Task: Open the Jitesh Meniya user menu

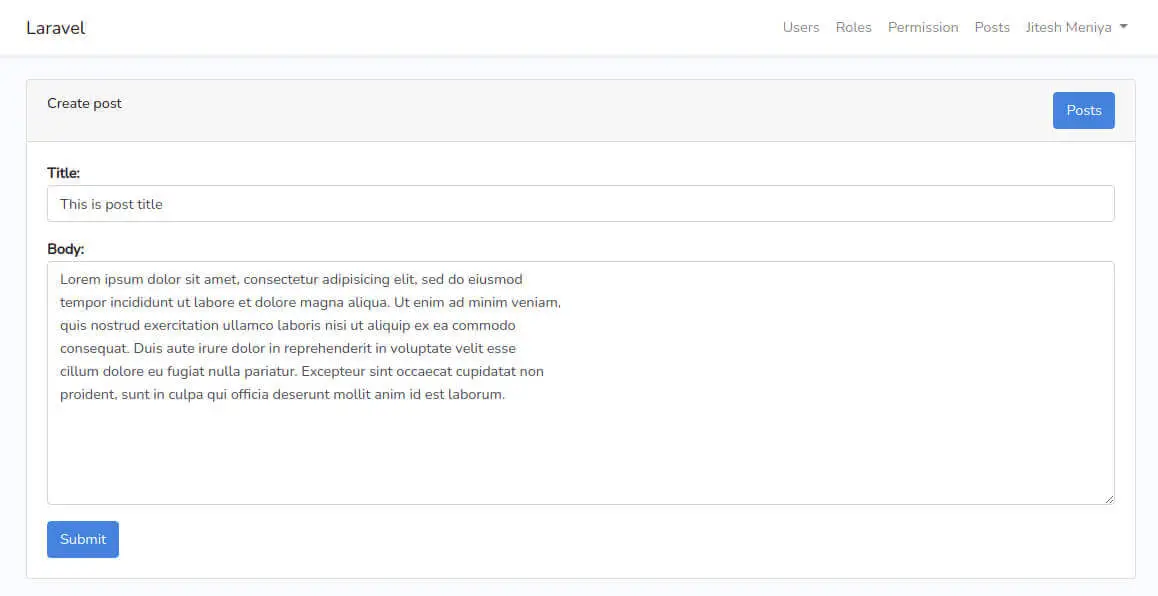Action: 1076,27
